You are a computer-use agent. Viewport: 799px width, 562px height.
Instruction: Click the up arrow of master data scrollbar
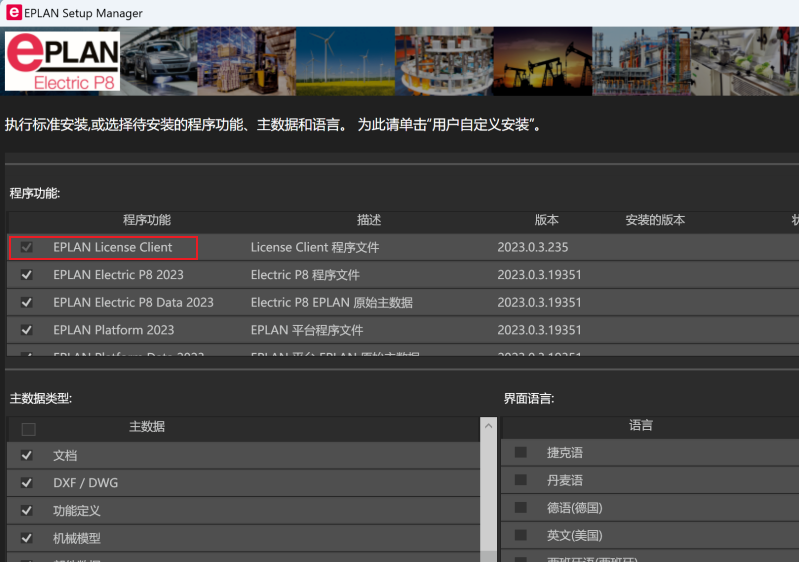point(489,426)
